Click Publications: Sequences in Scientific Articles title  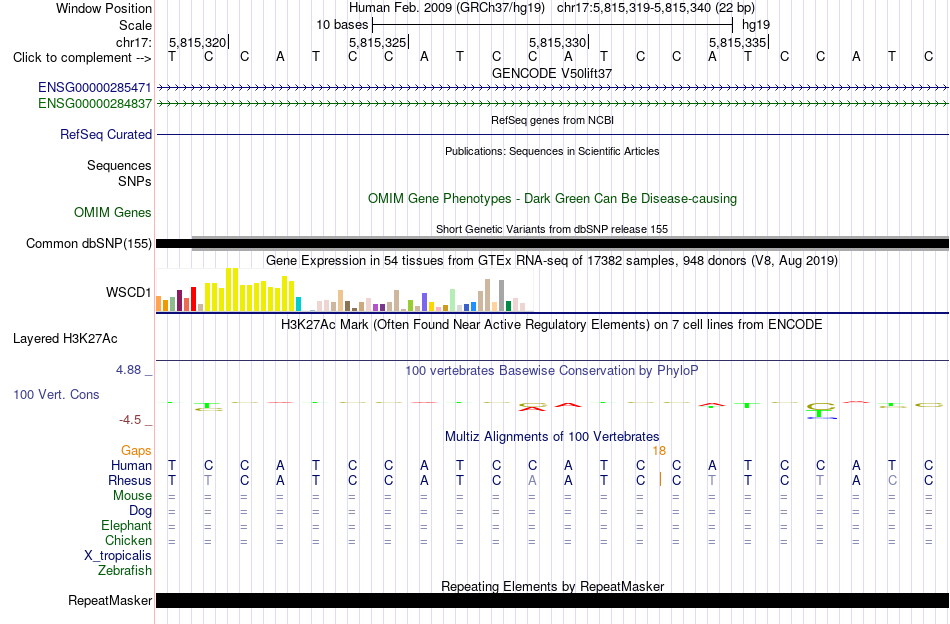pos(552,151)
